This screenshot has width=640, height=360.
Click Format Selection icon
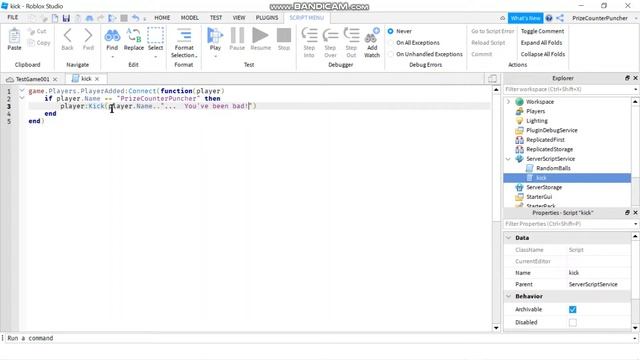184,36
